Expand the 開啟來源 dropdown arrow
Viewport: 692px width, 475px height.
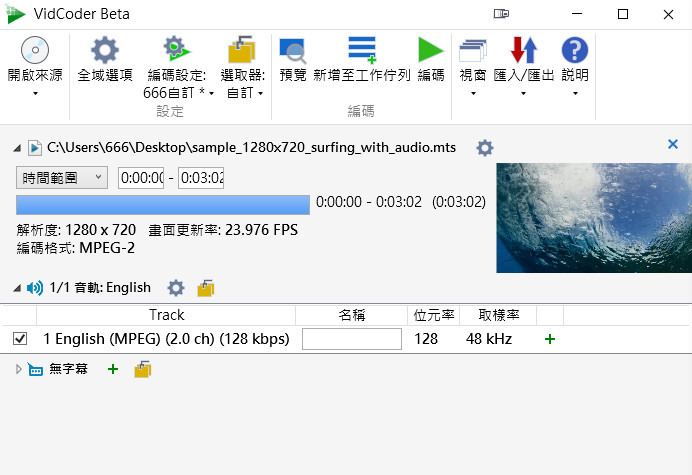[35, 94]
